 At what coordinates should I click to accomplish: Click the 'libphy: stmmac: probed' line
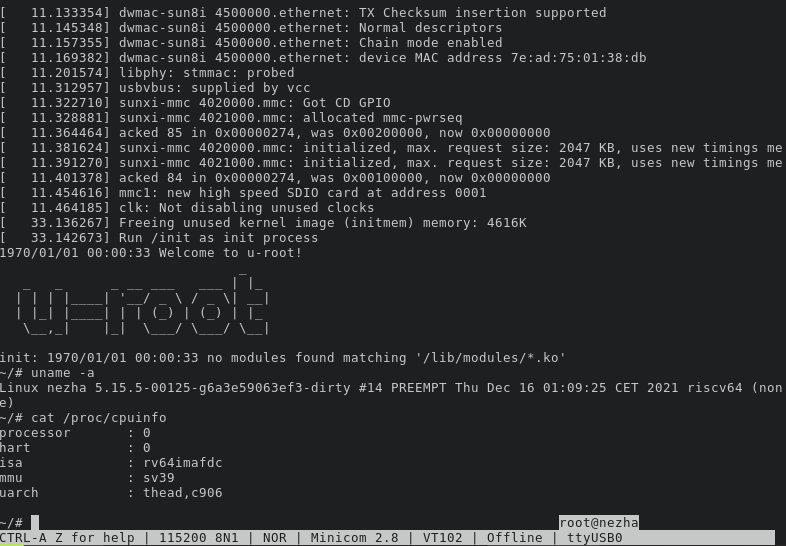pos(147,73)
